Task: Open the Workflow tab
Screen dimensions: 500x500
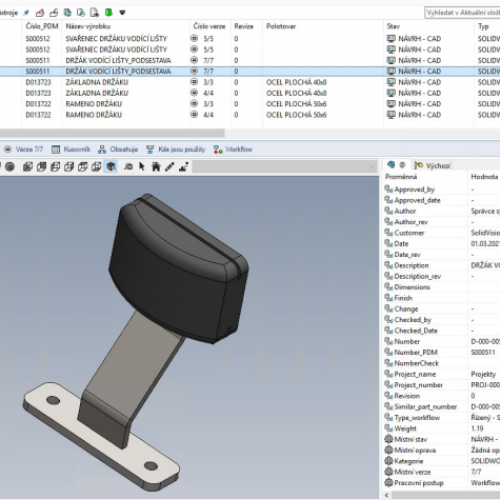Action: pos(233,149)
